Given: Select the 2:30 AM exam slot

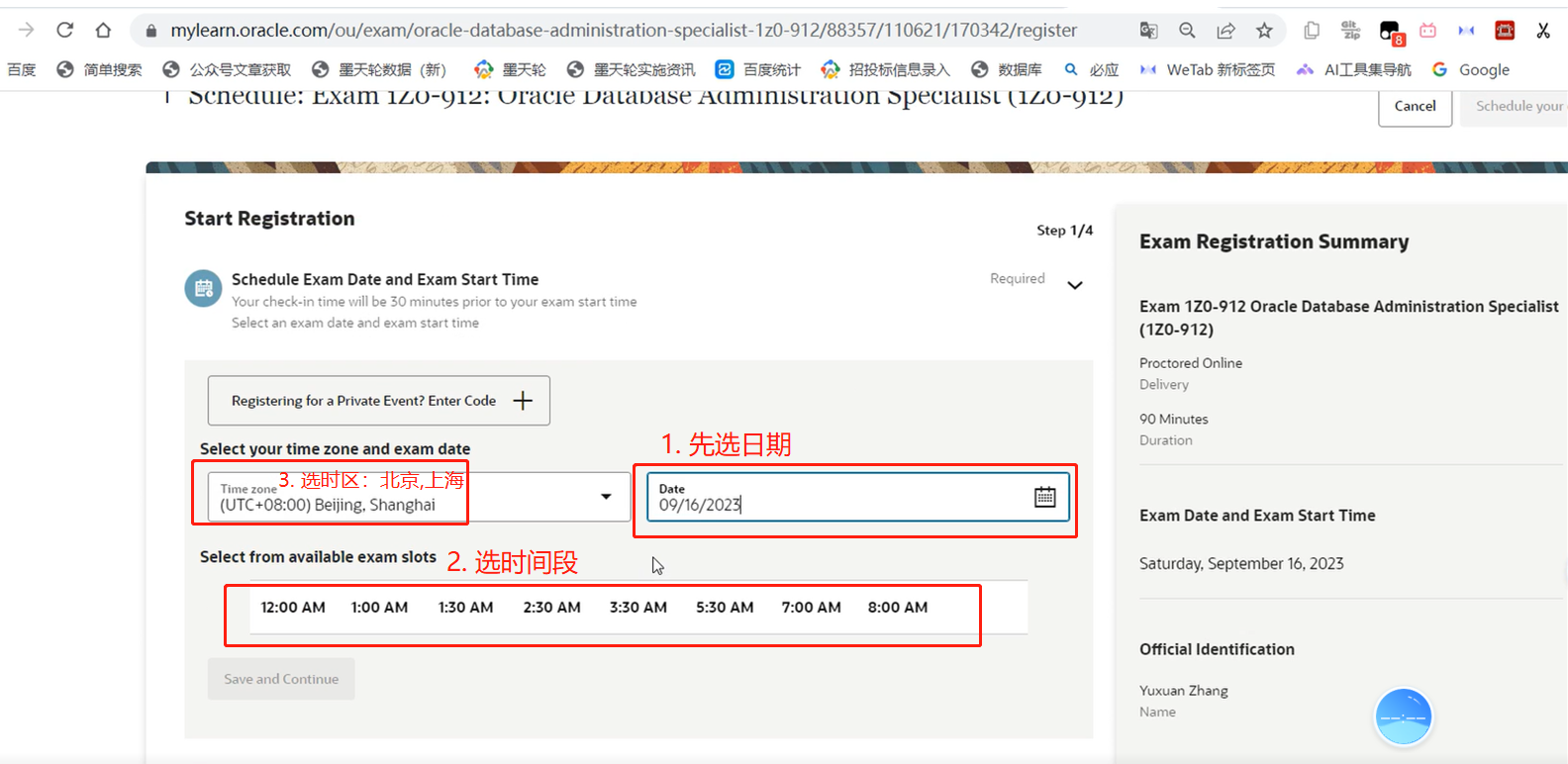Looking at the screenshot, I should point(551,607).
